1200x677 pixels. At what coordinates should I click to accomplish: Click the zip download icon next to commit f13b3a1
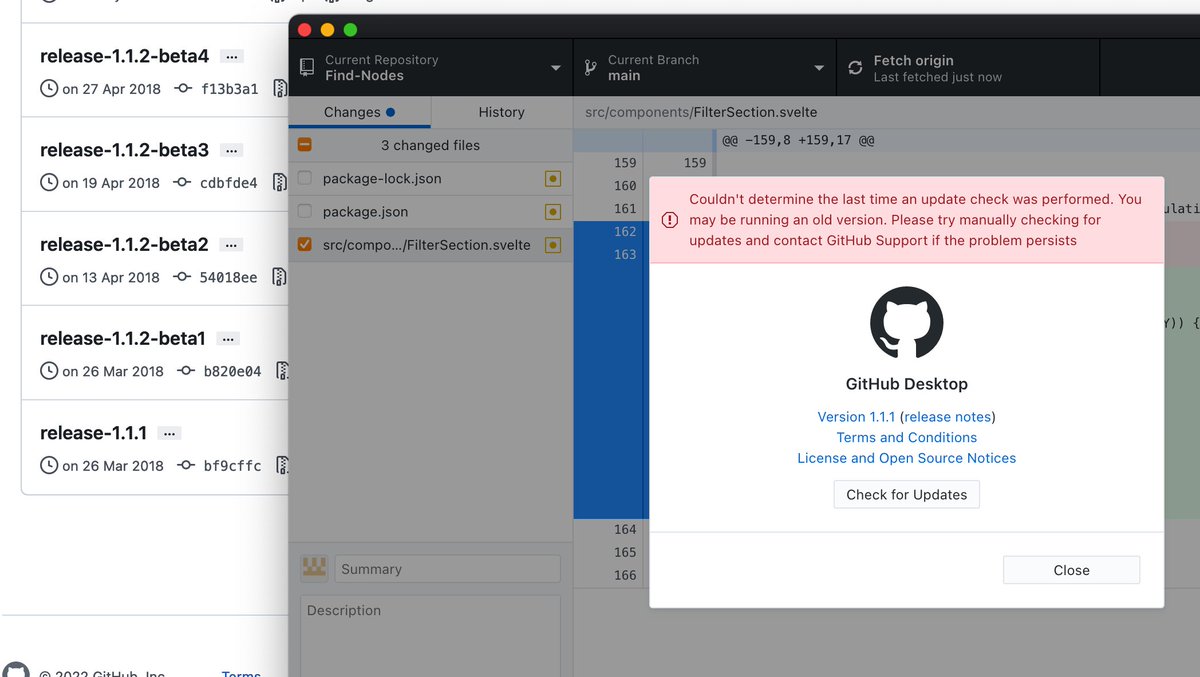(280, 88)
